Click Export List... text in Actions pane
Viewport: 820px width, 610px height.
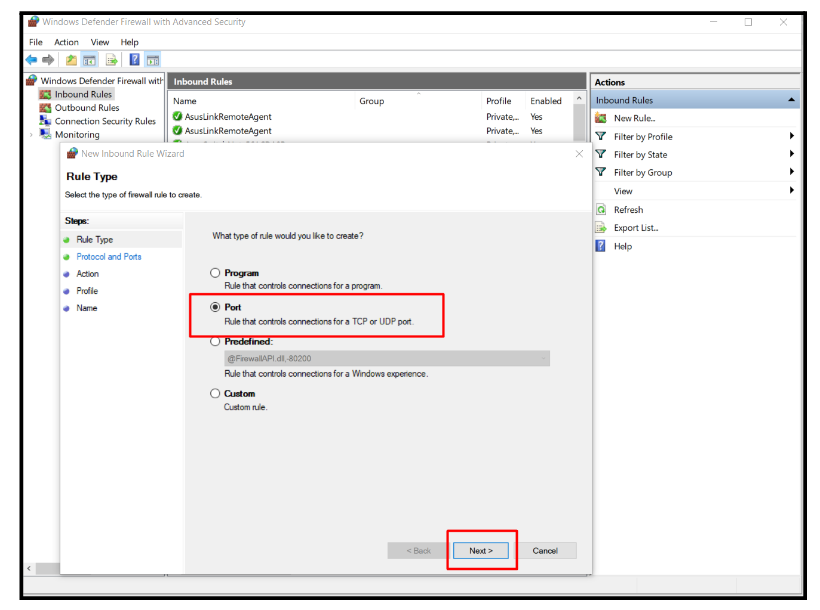pyautogui.click(x=636, y=228)
